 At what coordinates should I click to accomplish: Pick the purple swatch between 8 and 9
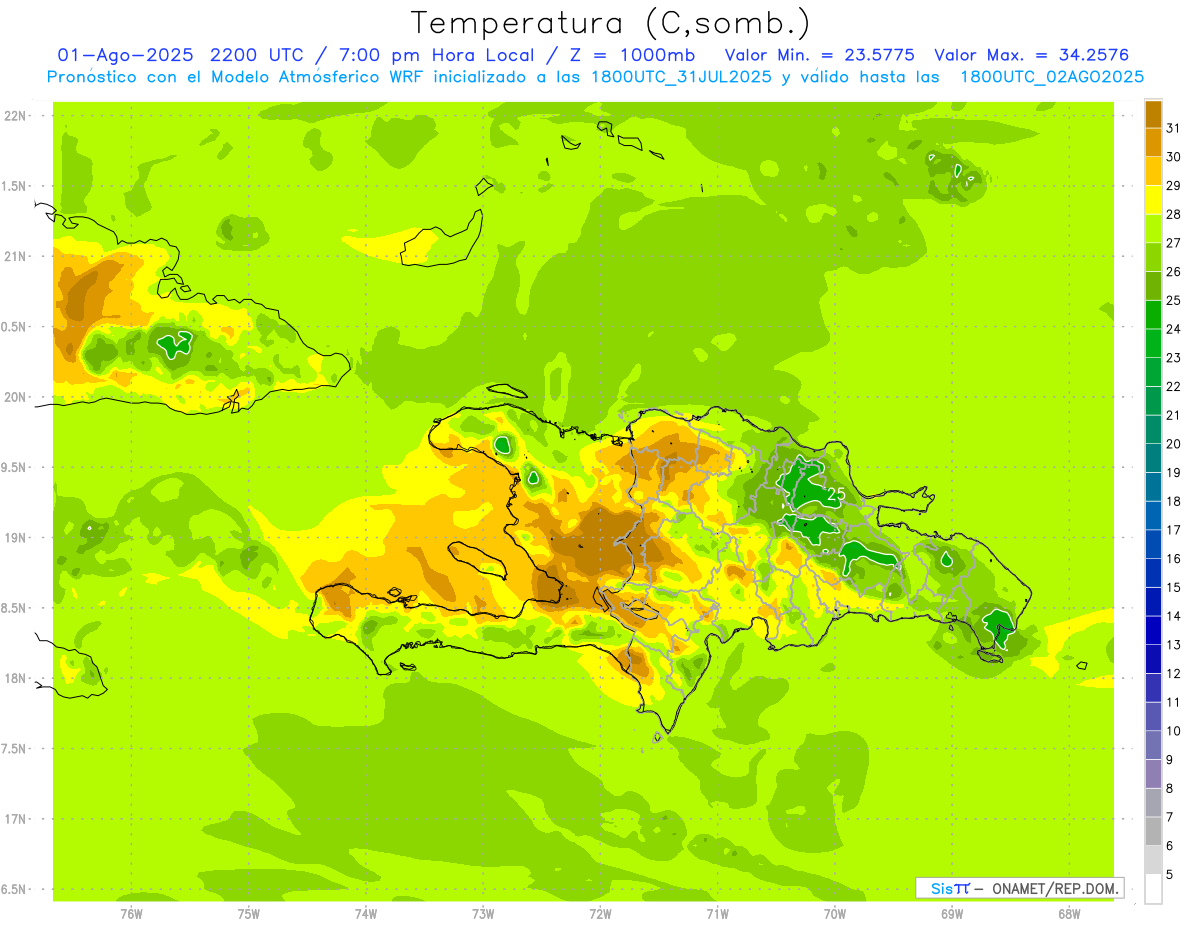click(1153, 774)
